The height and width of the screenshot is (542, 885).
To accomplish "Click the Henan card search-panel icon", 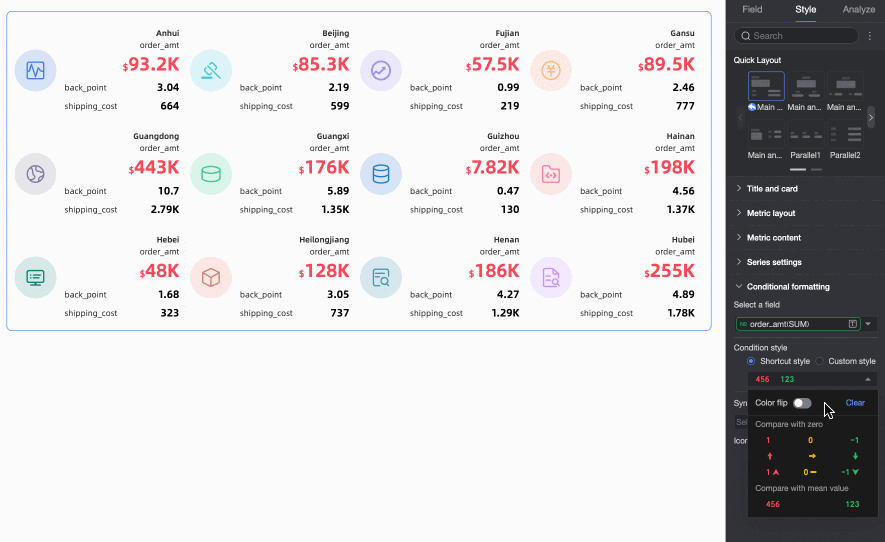I will coord(381,277).
